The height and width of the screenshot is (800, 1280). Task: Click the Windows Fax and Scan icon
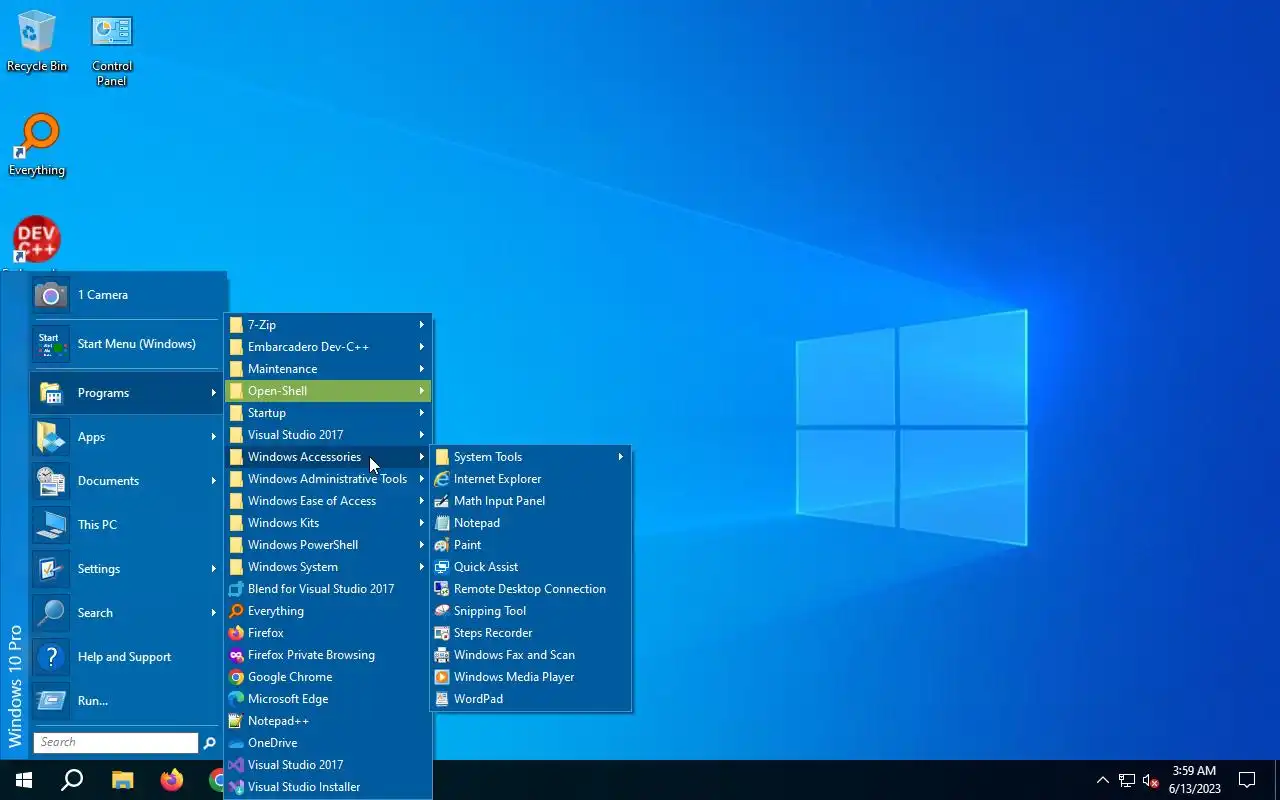(x=442, y=655)
